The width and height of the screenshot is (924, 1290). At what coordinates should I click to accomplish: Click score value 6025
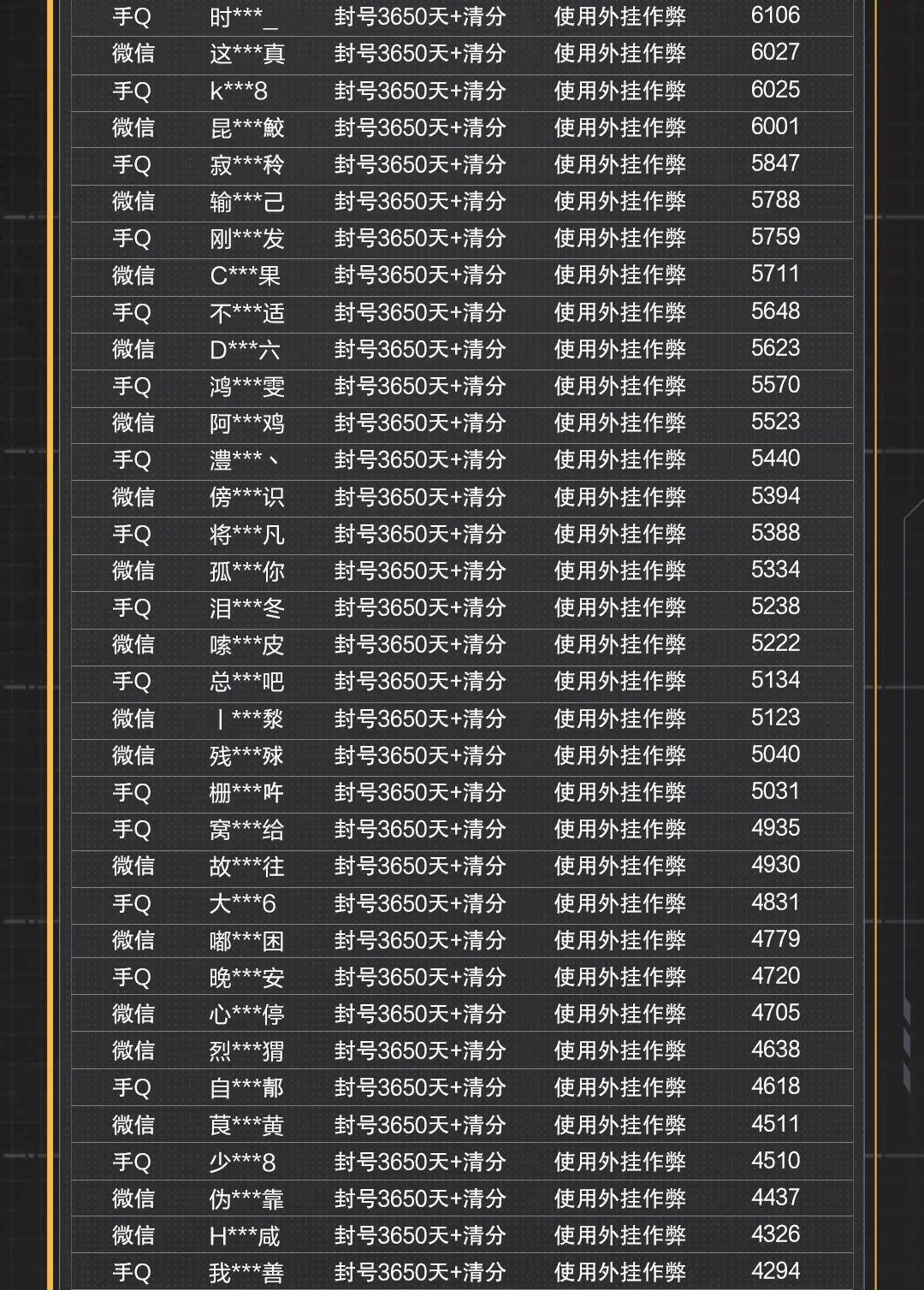point(775,90)
